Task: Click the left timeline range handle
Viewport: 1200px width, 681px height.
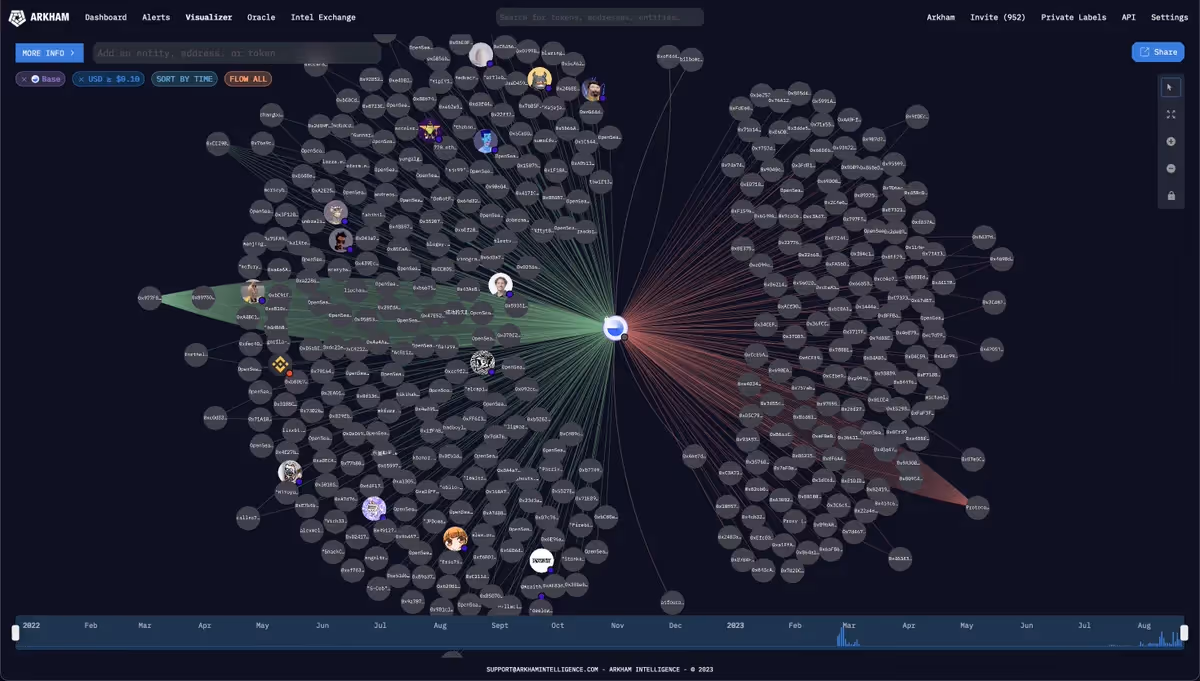Action: (15, 632)
